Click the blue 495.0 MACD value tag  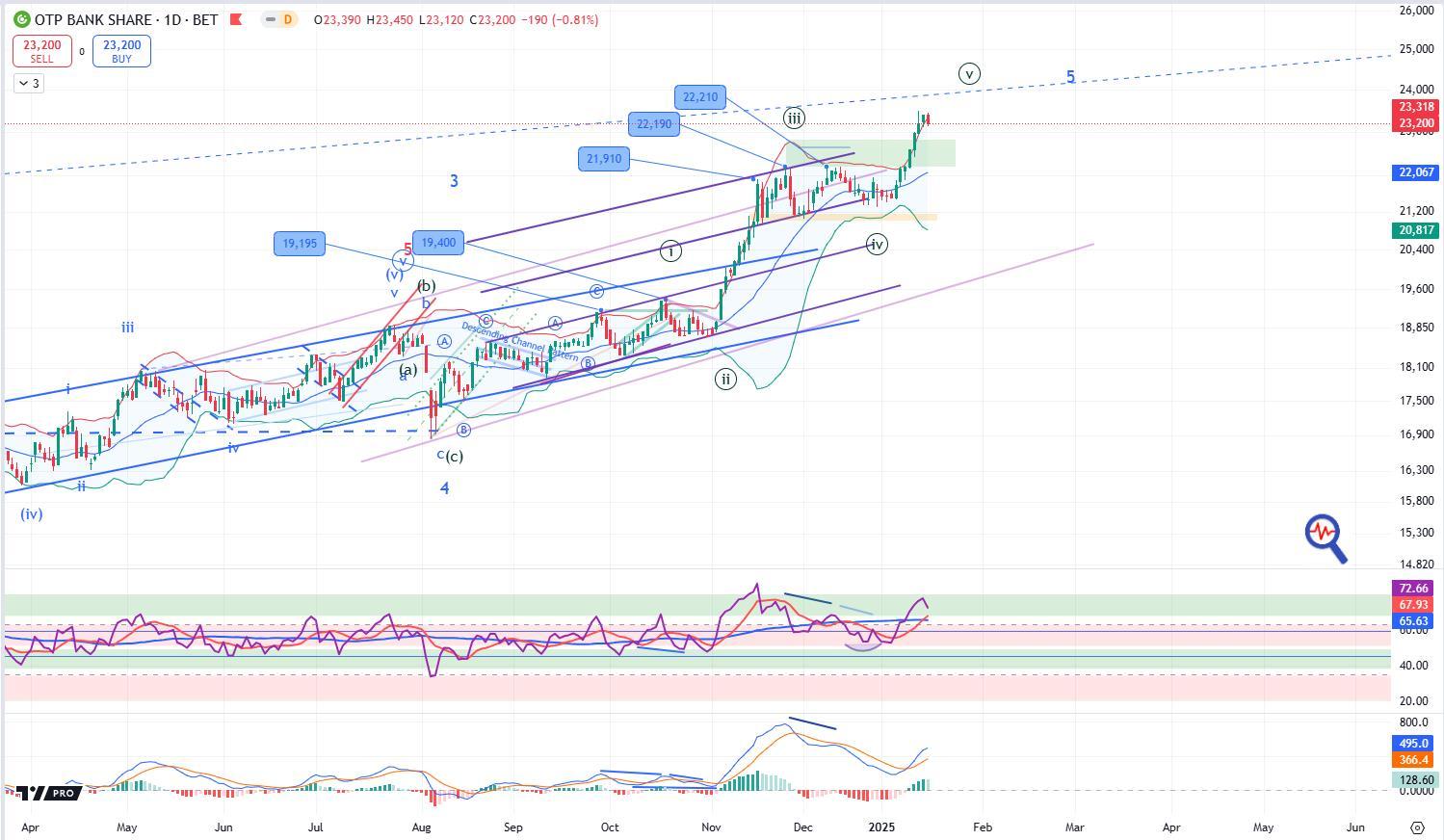[x=1413, y=744]
